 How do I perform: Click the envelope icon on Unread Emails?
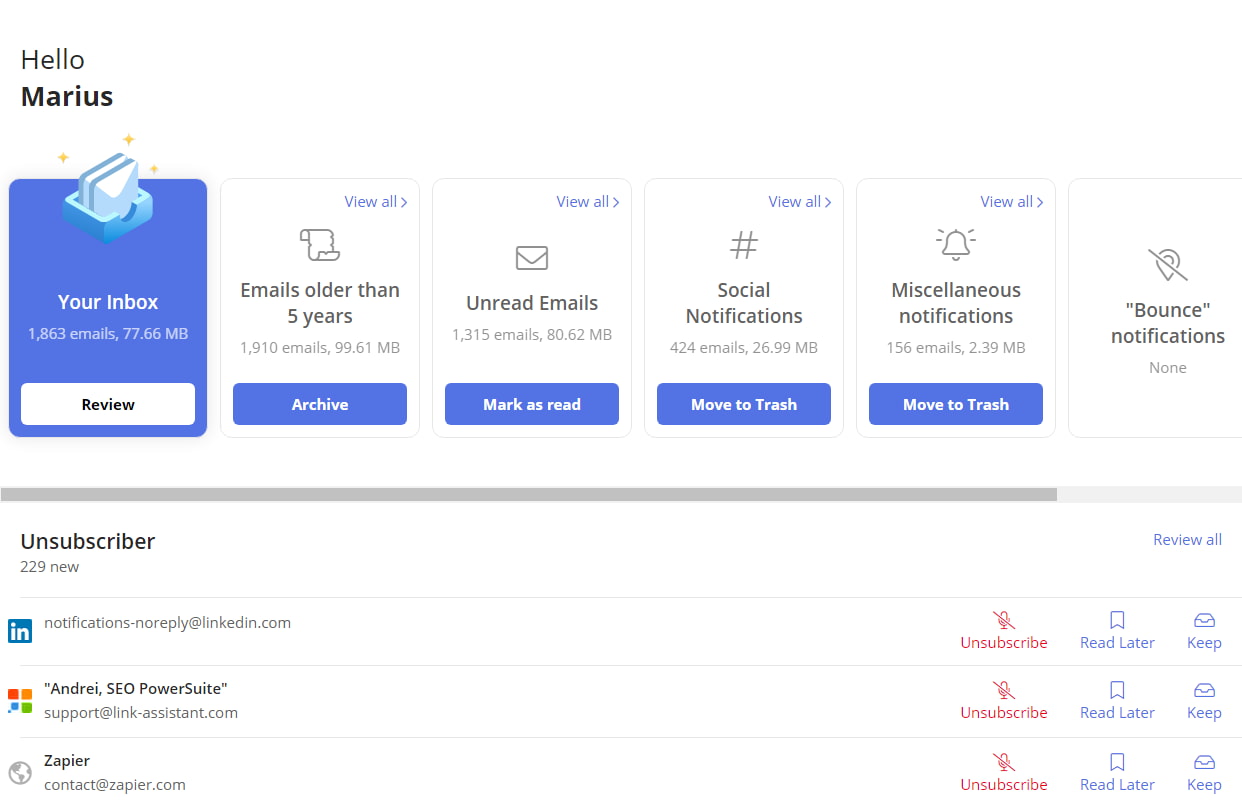532,258
